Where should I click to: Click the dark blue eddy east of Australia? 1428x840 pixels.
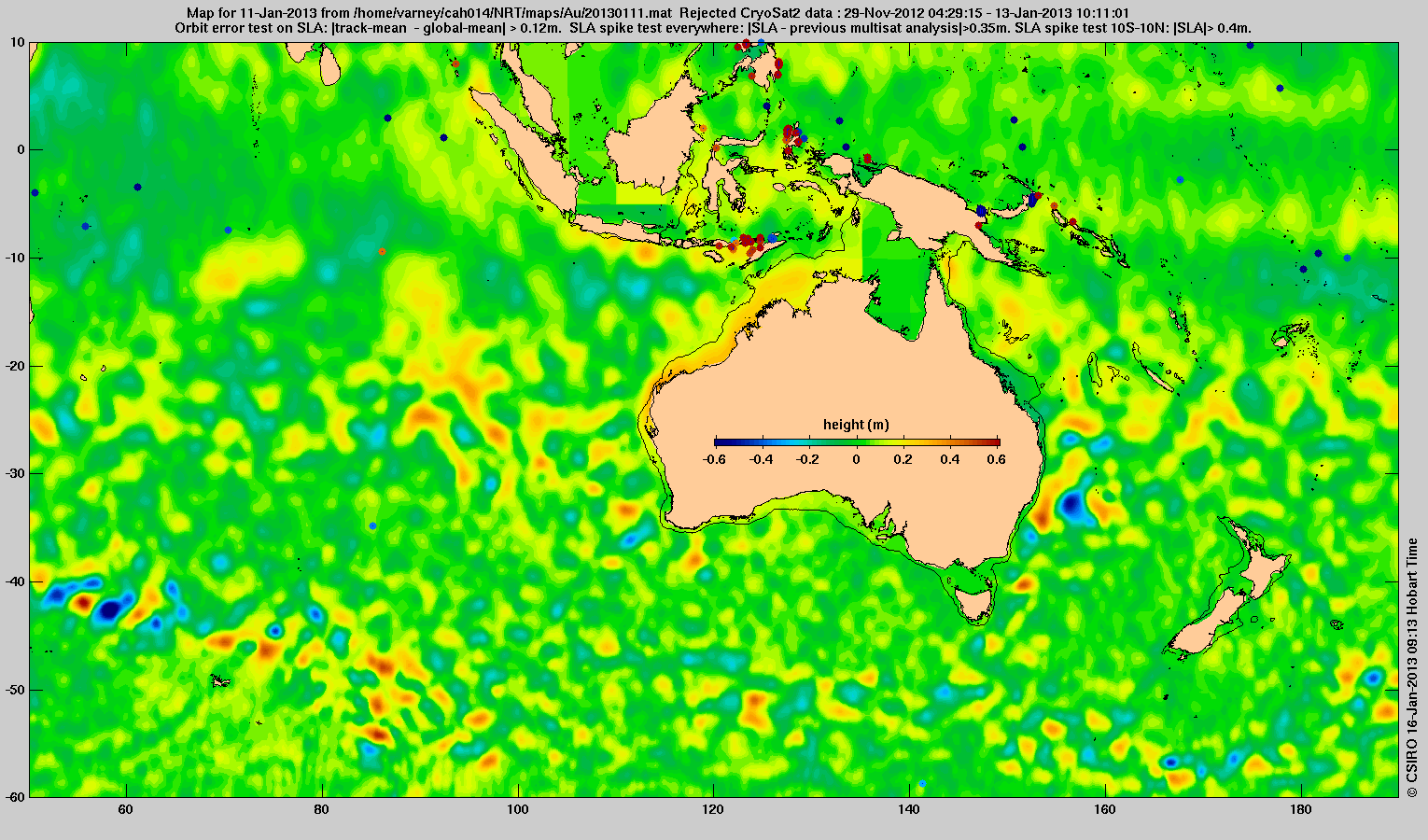[1071, 505]
